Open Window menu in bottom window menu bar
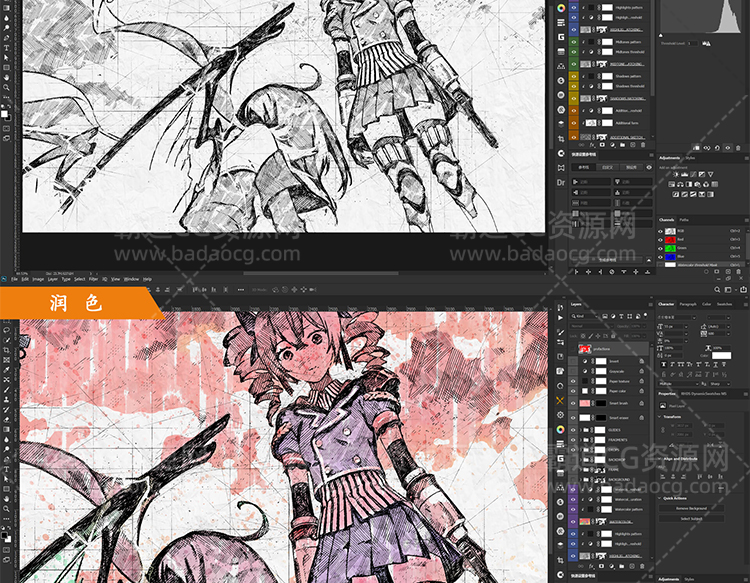Viewport: 750px width, 583px height. (x=131, y=279)
